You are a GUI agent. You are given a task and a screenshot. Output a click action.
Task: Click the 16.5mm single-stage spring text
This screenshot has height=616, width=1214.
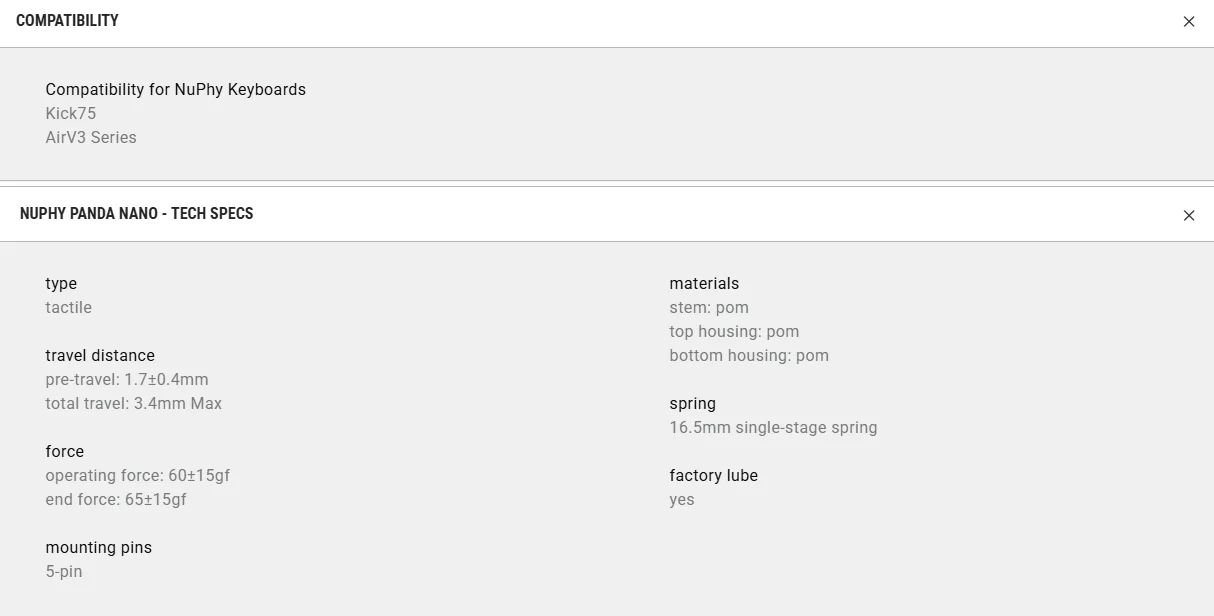773,427
